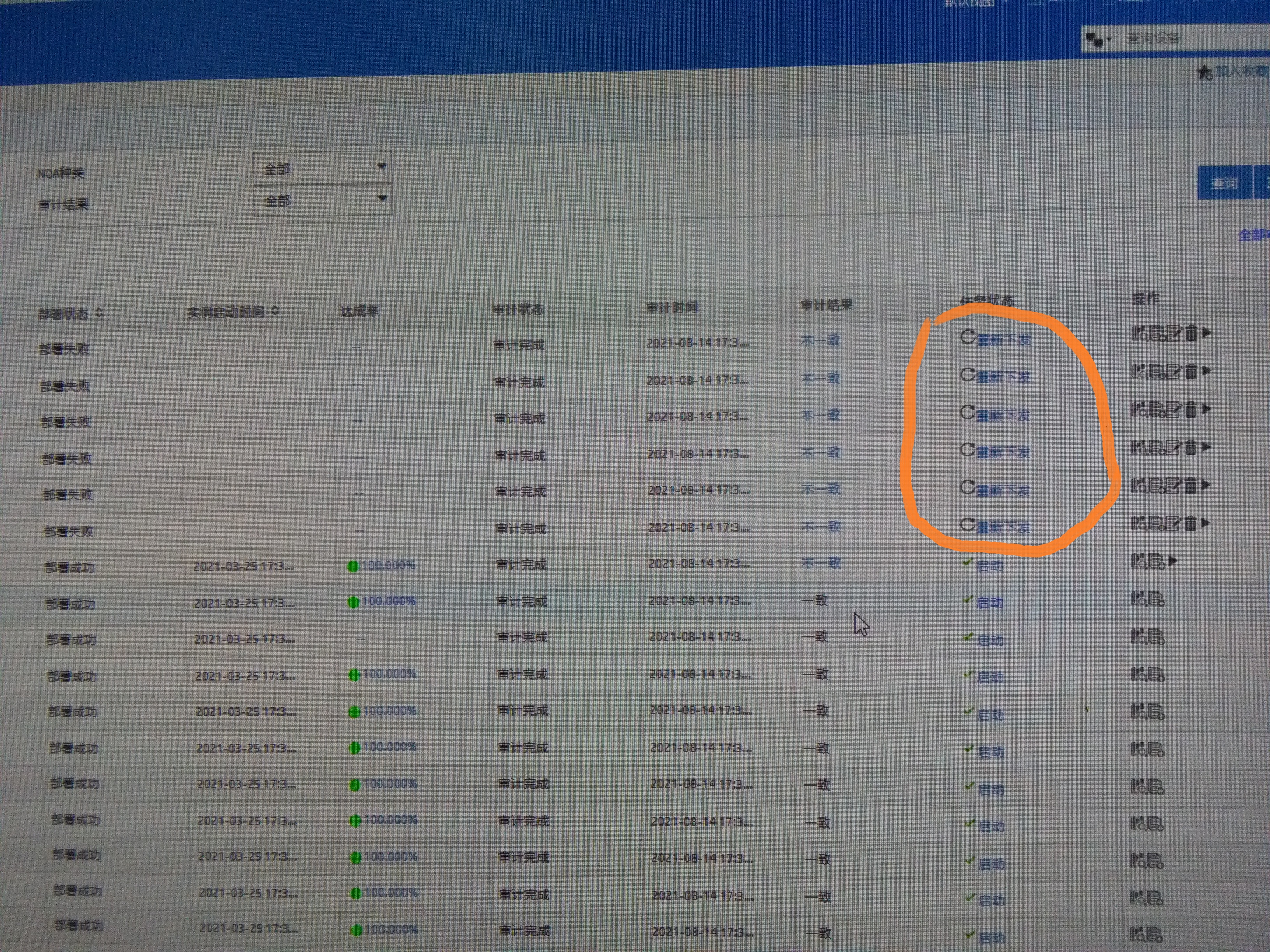Click first 不一致 audit result link
The image size is (1270, 952).
pyautogui.click(x=820, y=341)
